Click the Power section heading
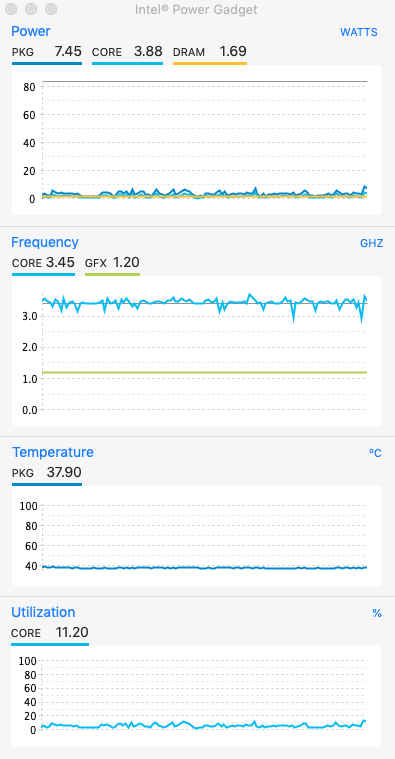 30,31
